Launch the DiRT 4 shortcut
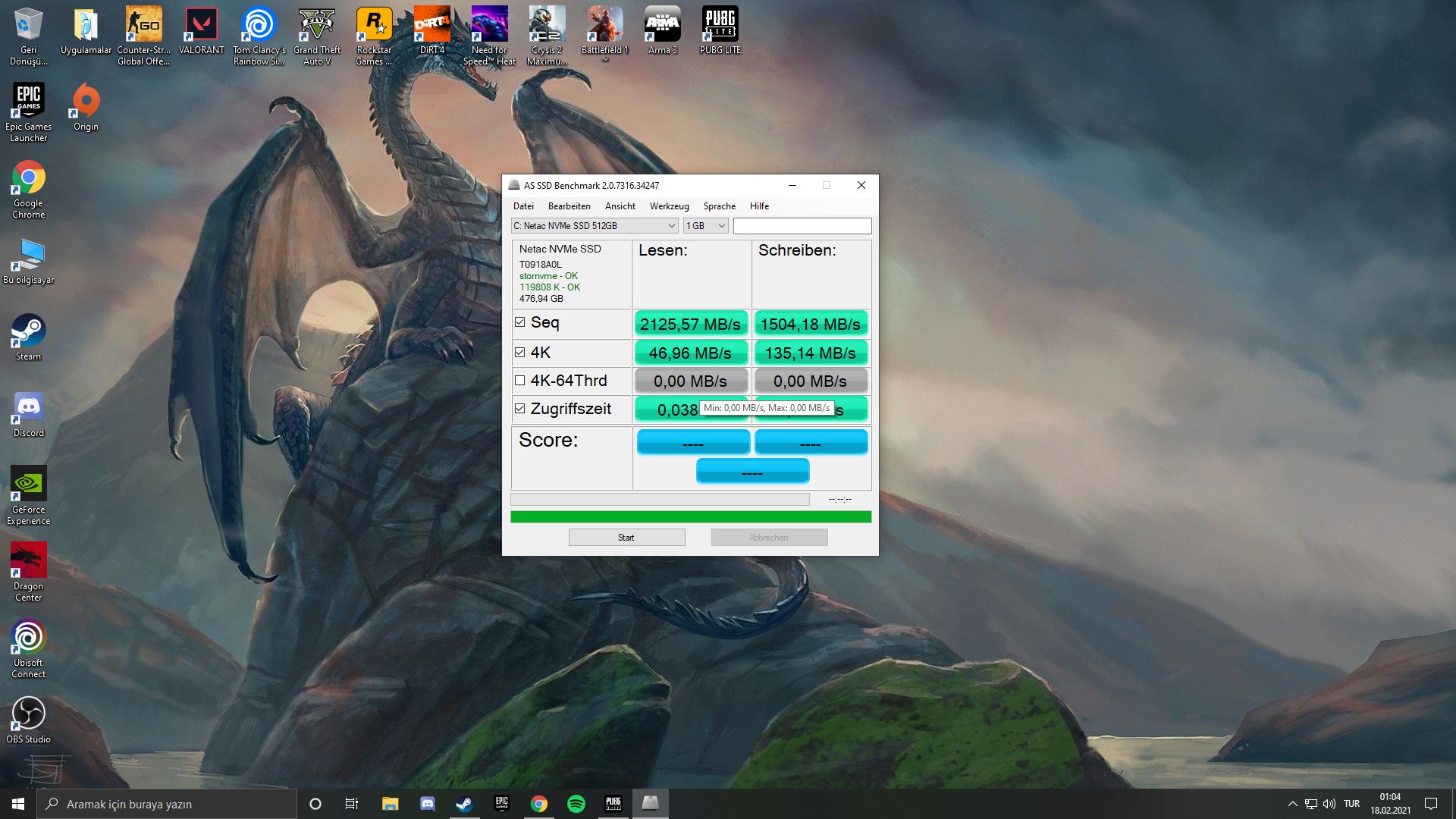The width and height of the screenshot is (1456, 819). click(x=432, y=32)
